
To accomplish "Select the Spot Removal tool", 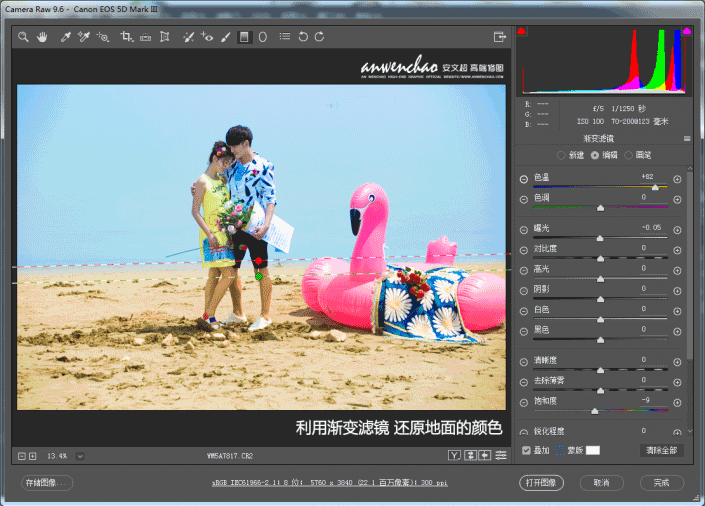I will (x=188, y=37).
